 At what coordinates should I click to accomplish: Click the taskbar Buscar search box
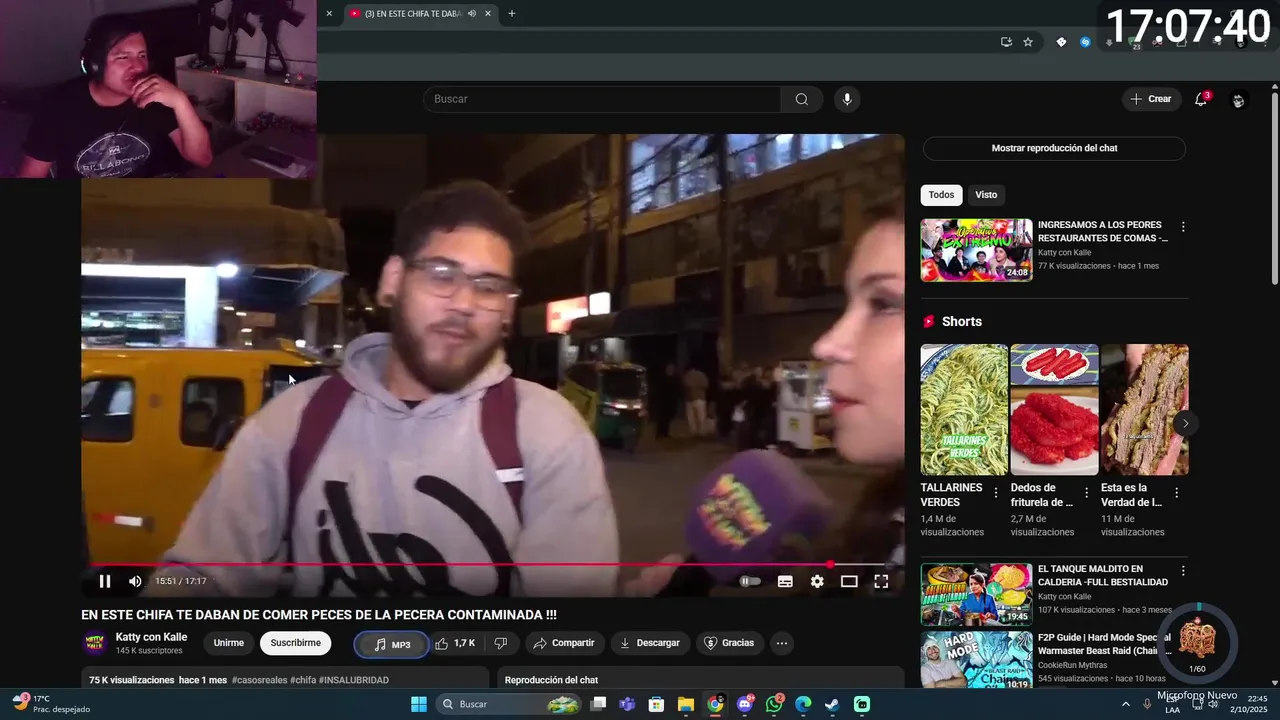click(510, 704)
